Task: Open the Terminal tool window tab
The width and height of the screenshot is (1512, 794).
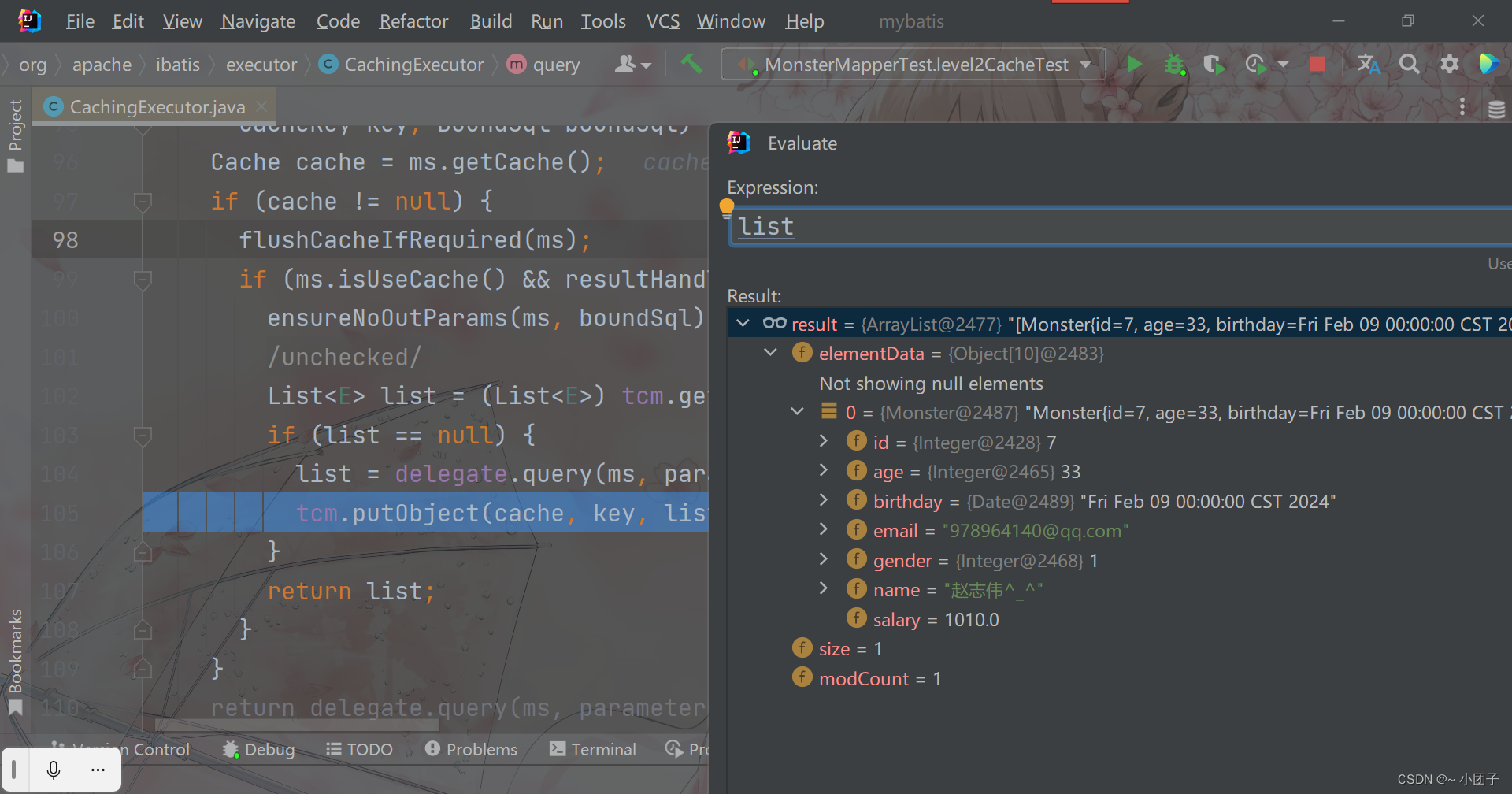Action: coord(593,749)
